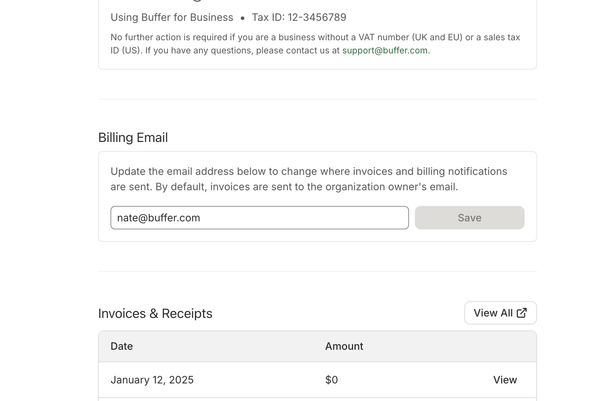Click the Date column header

(x=121, y=346)
